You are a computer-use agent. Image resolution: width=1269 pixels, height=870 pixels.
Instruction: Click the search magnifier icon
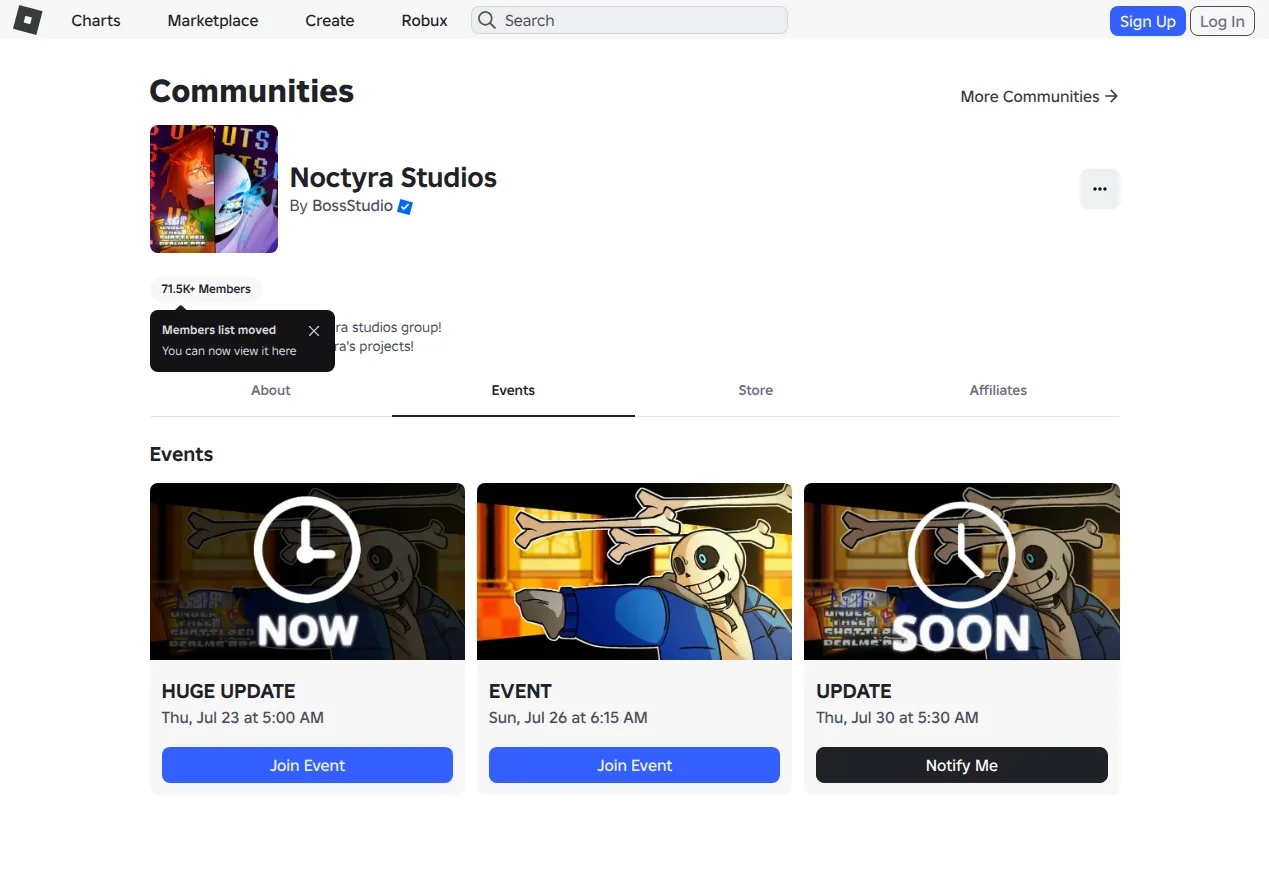tap(487, 20)
